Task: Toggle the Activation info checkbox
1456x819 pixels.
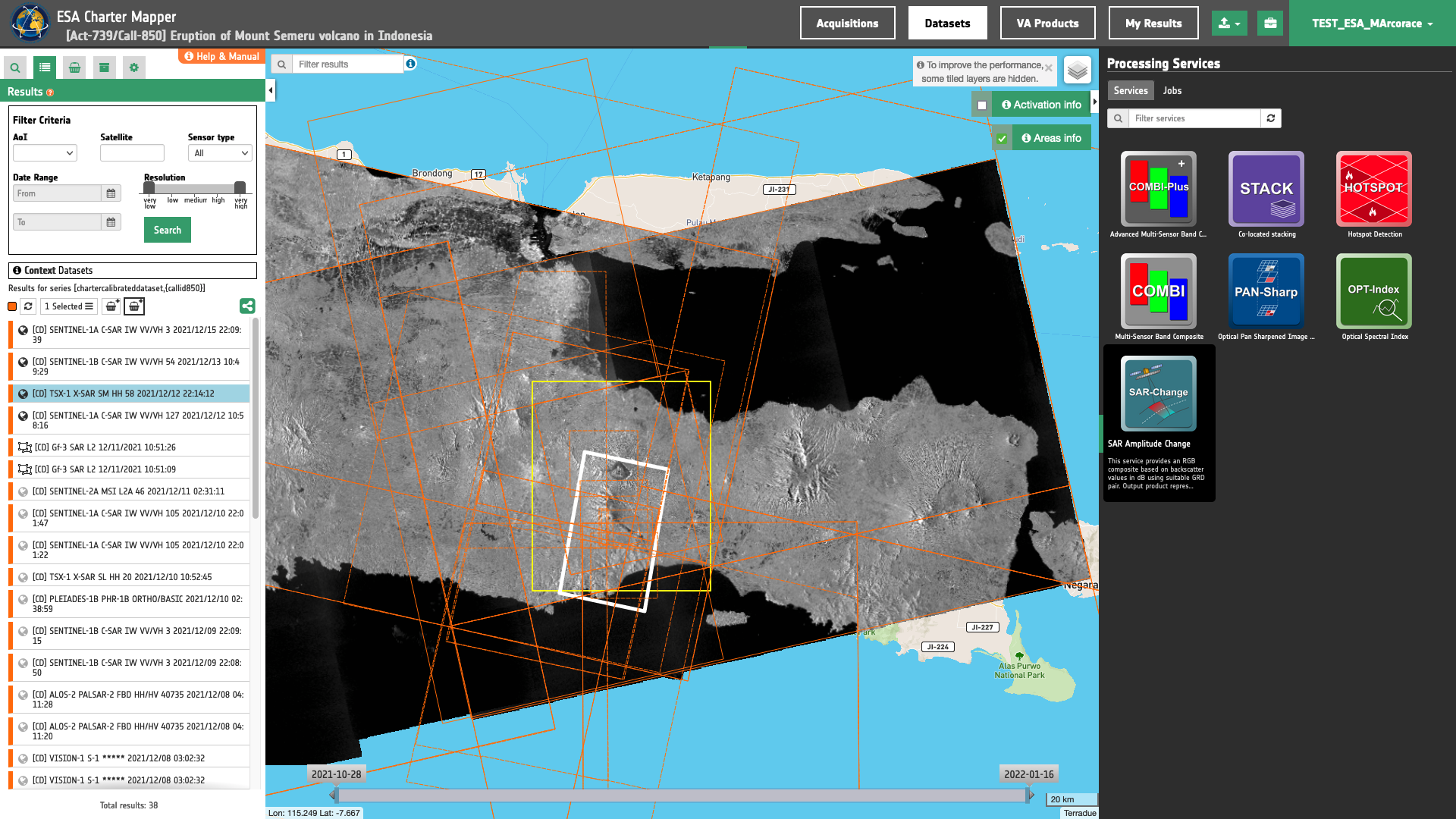Action: (982, 105)
